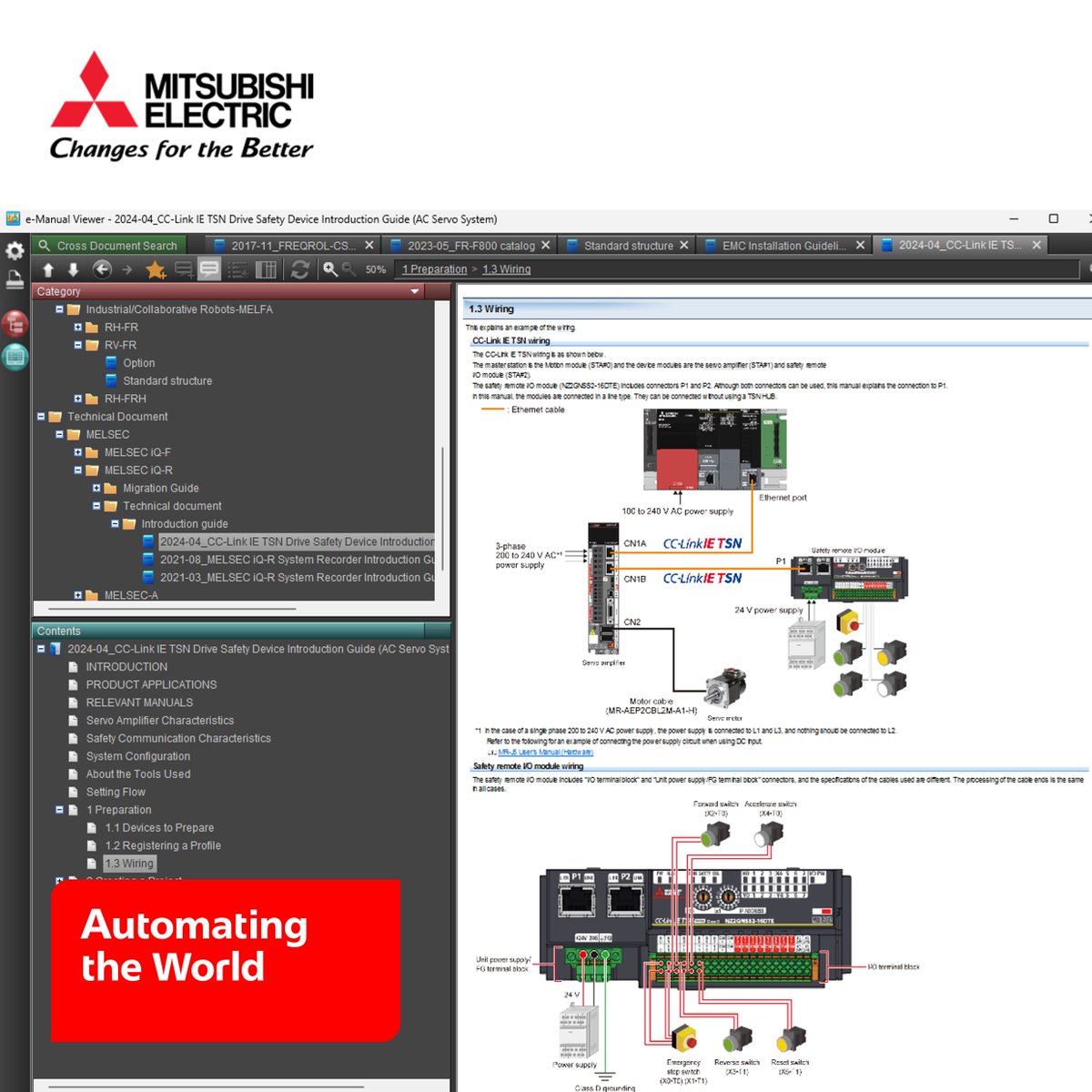Close the 2017-11_FREQROL-CS tab
The width and height of the screenshot is (1092, 1092).
point(369,246)
